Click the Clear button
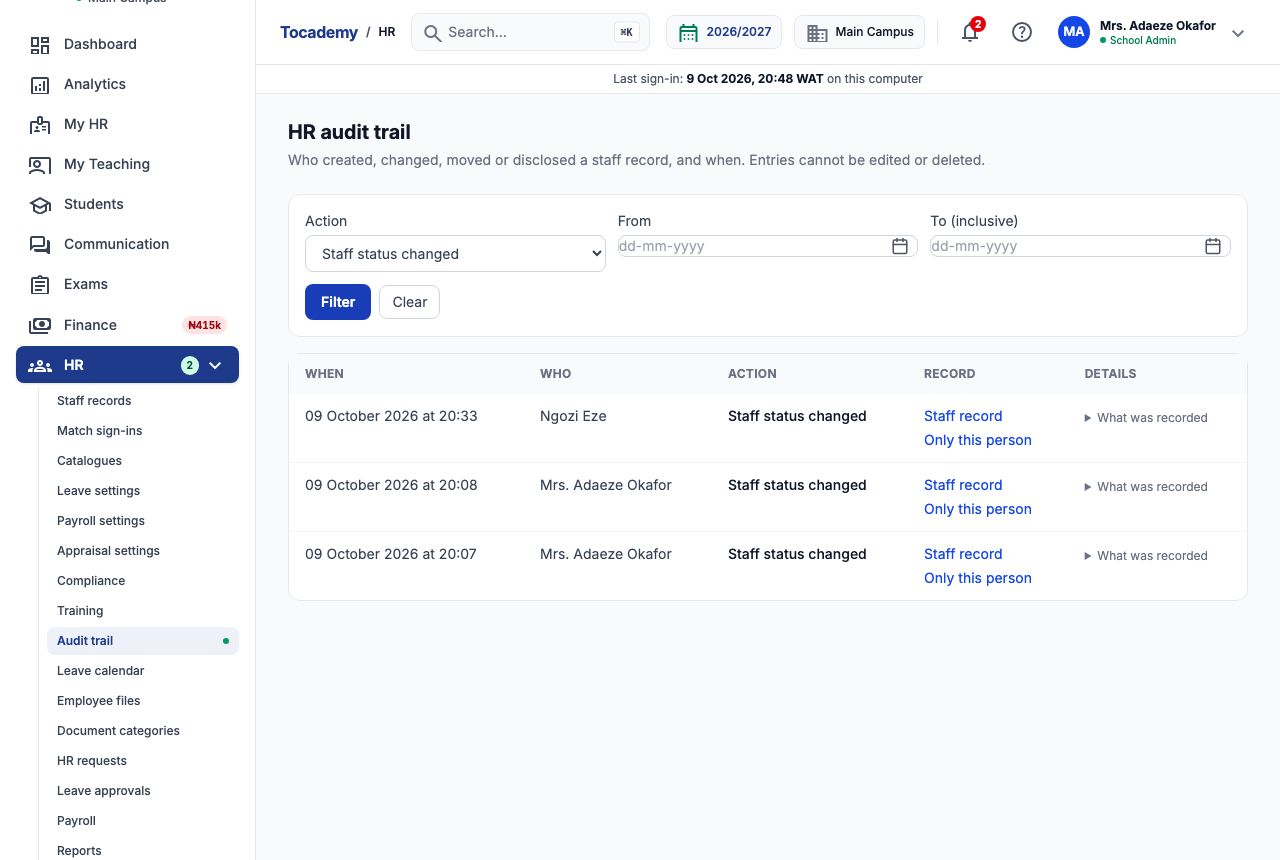This screenshot has width=1280, height=860. coord(410,302)
